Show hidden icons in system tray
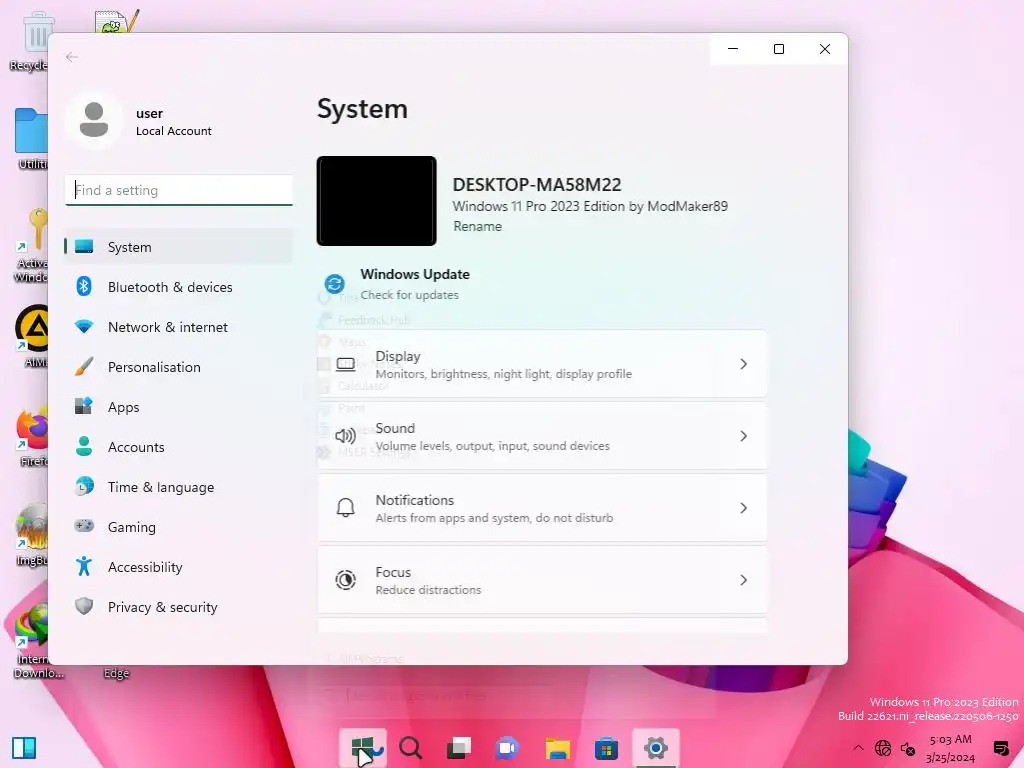This screenshot has height=768, width=1024. pos(858,748)
